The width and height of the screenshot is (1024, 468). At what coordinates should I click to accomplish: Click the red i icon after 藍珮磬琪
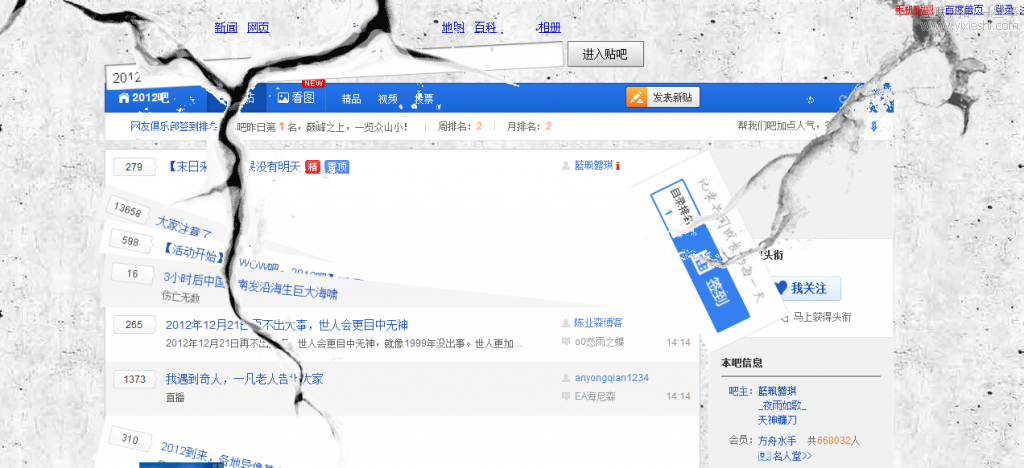tap(617, 166)
